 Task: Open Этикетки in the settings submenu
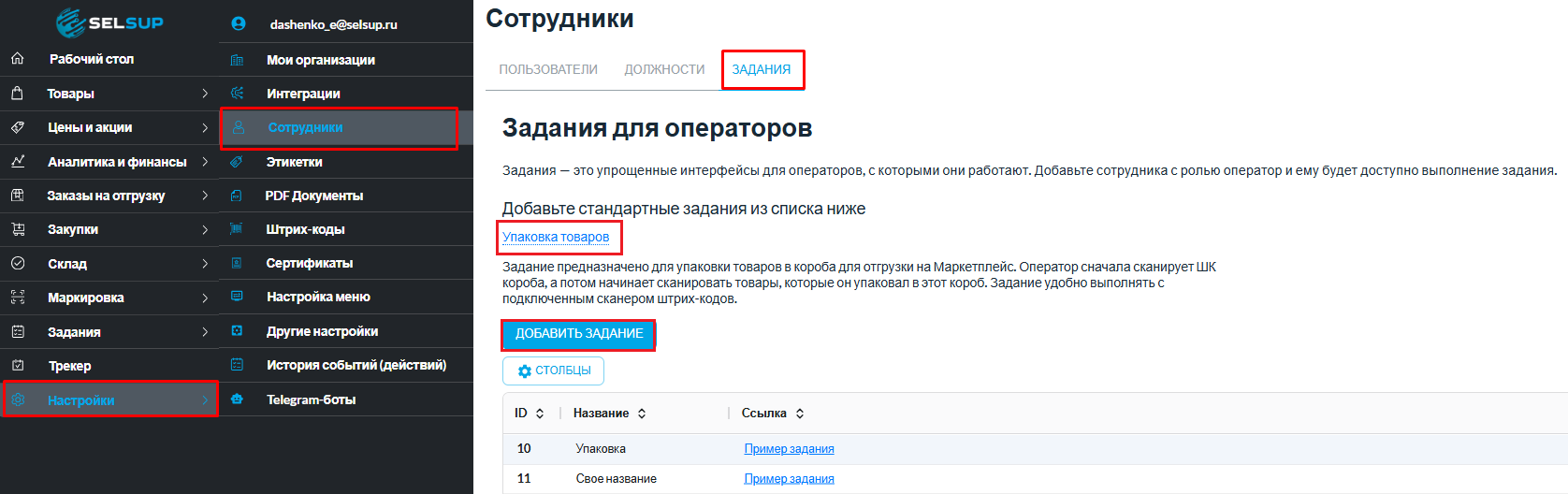click(295, 162)
